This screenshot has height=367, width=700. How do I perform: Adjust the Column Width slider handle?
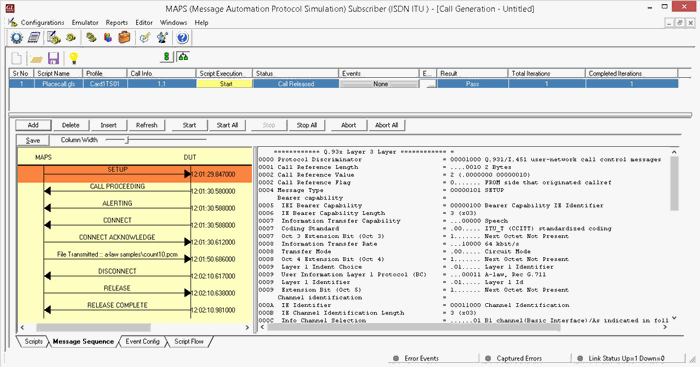(127, 140)
